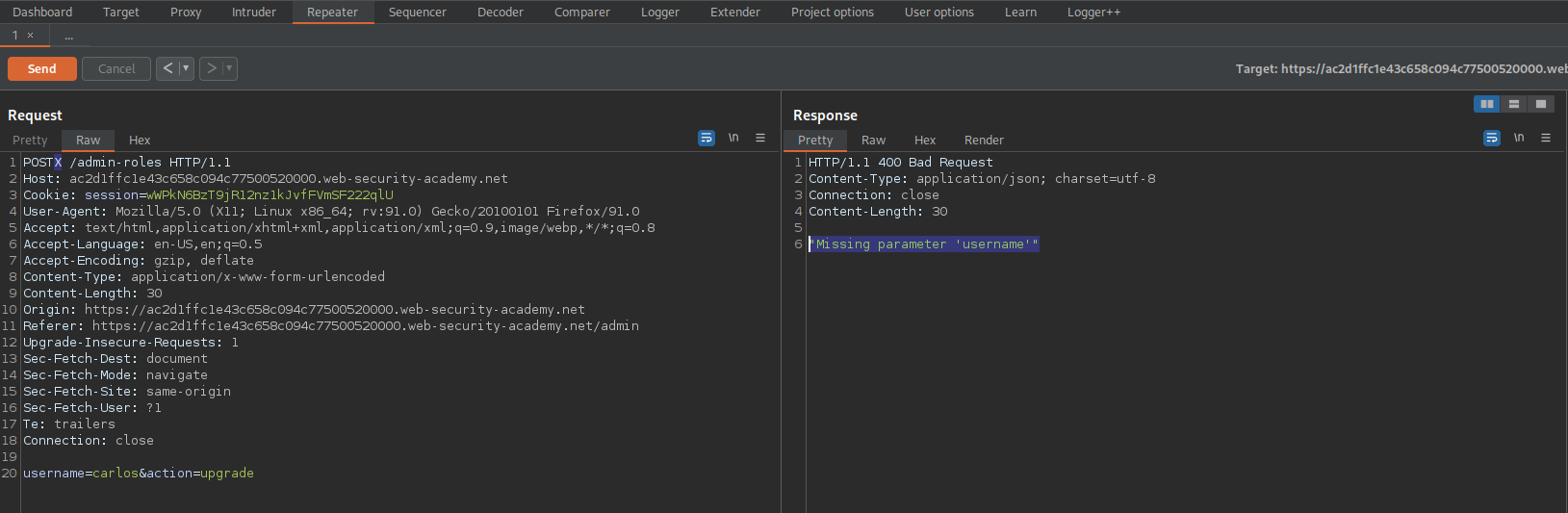Image resolution: width=1568 pixels, height=513 pixels.
Task: Select combined tabbed layout icon
Action: point(1541,104)
